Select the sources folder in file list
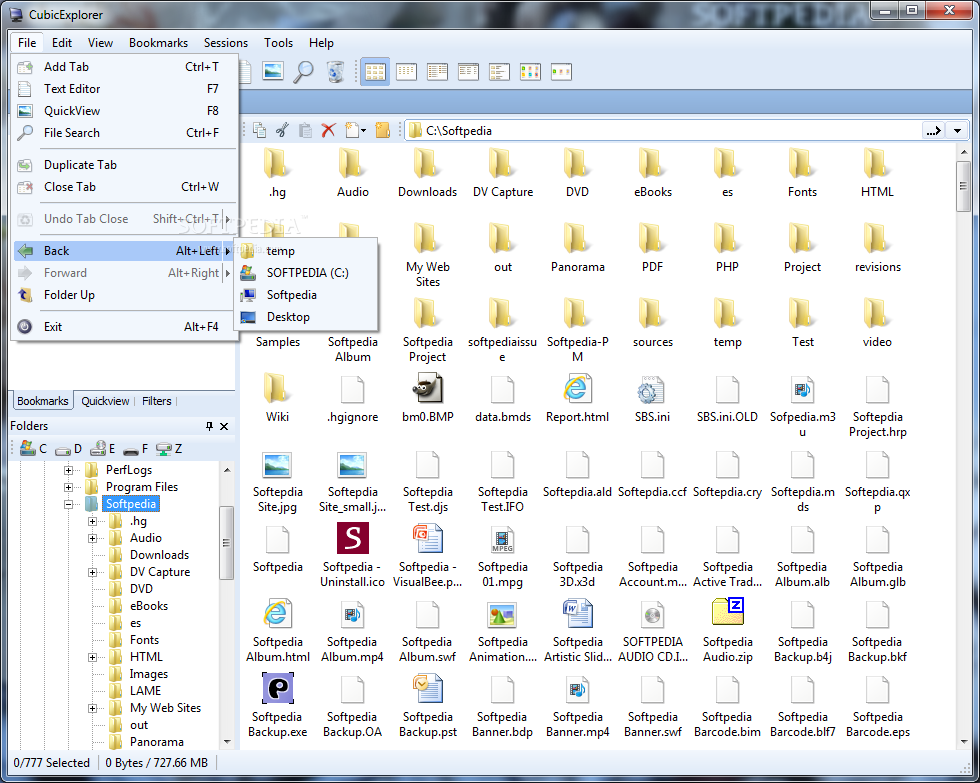 [652, 323]
